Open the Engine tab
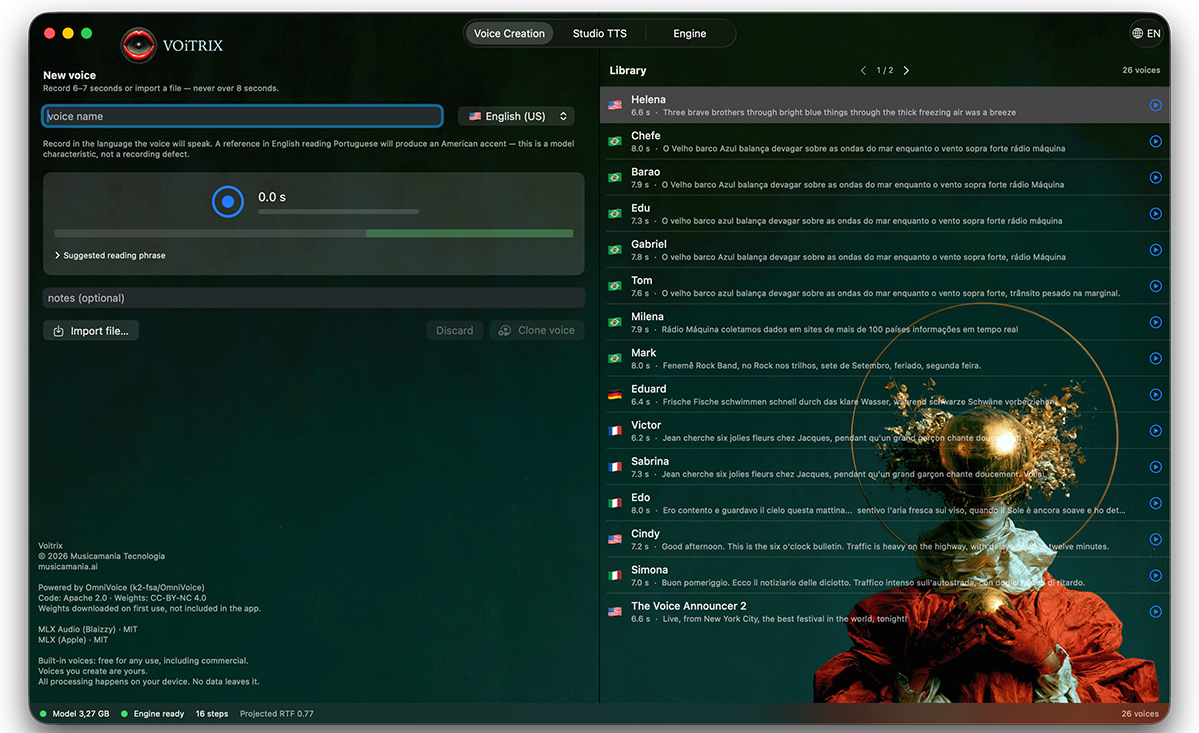This screenshot has height=733, width=1199. [x=690, y=34]
